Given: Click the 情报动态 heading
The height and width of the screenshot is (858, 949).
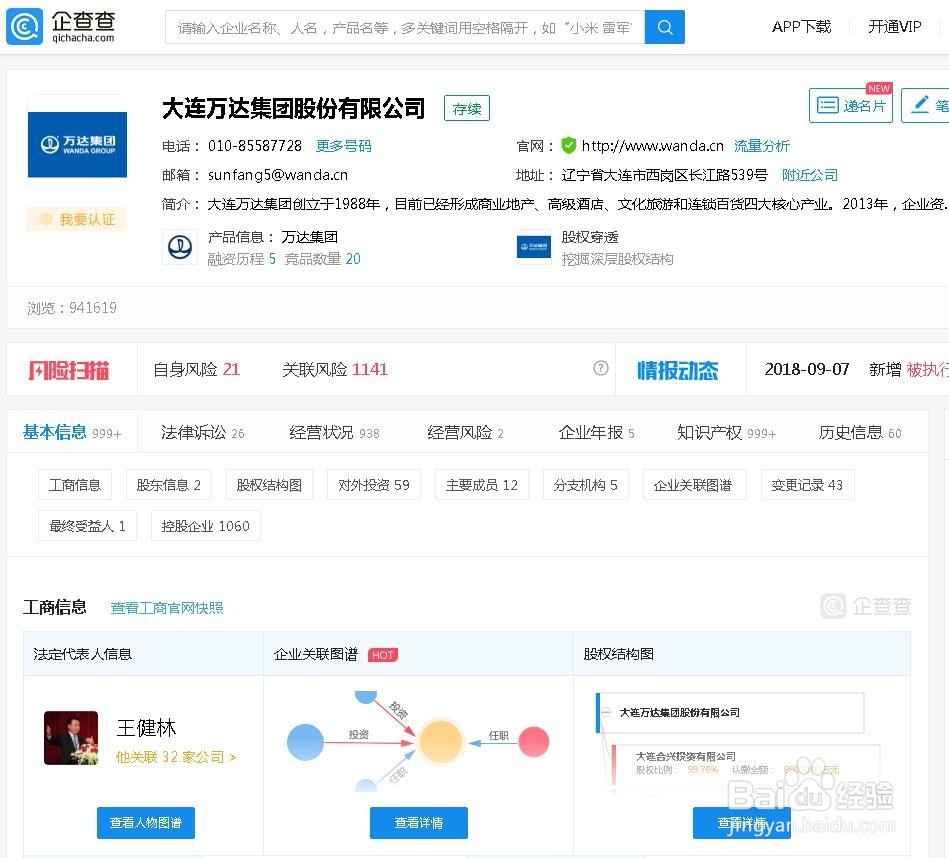Looking at the screenshot, I should point(678,370).
